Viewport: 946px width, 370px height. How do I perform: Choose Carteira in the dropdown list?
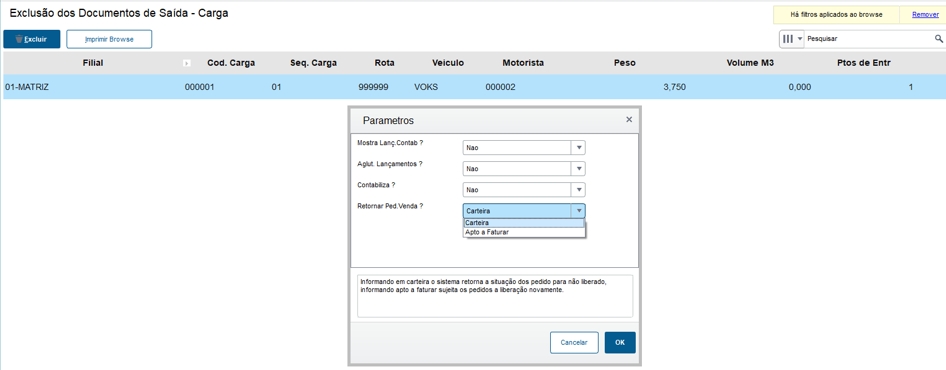524,223
